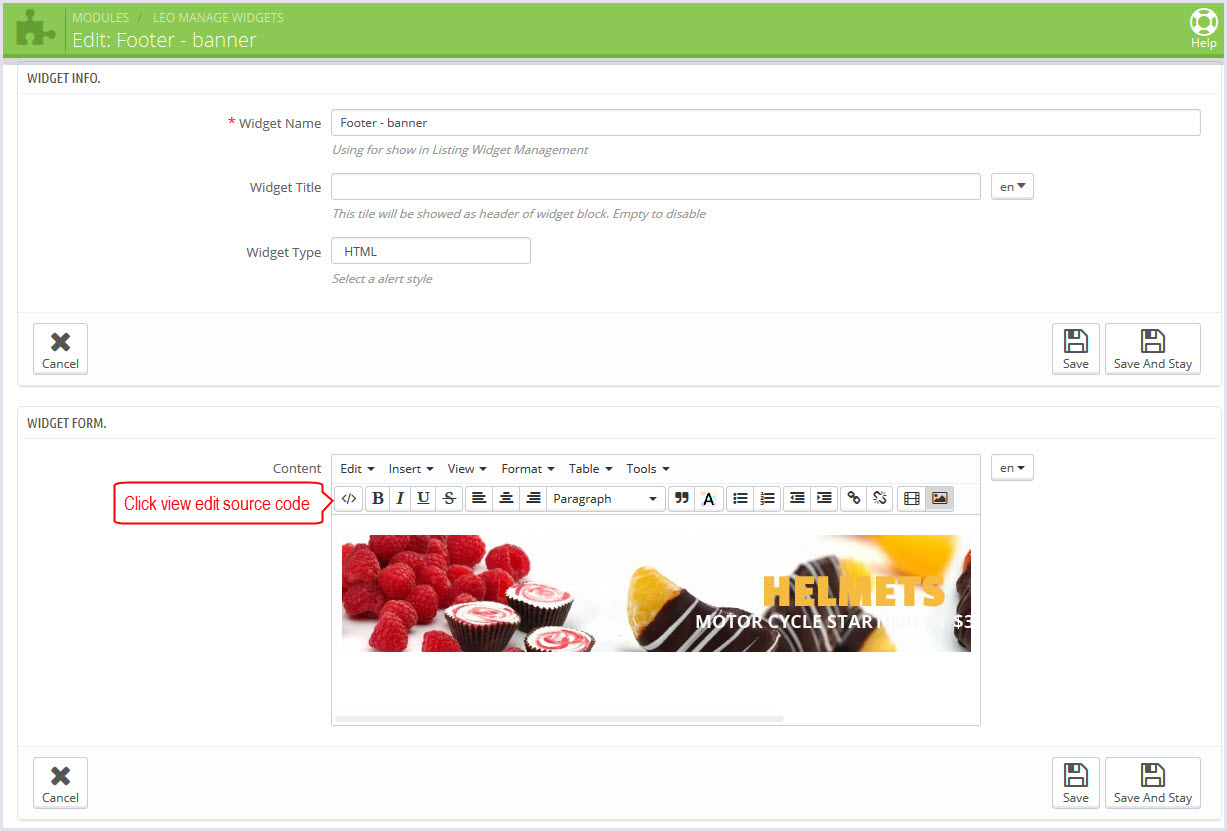
Task: Toggle italic formatting
Action: [400, 498]
